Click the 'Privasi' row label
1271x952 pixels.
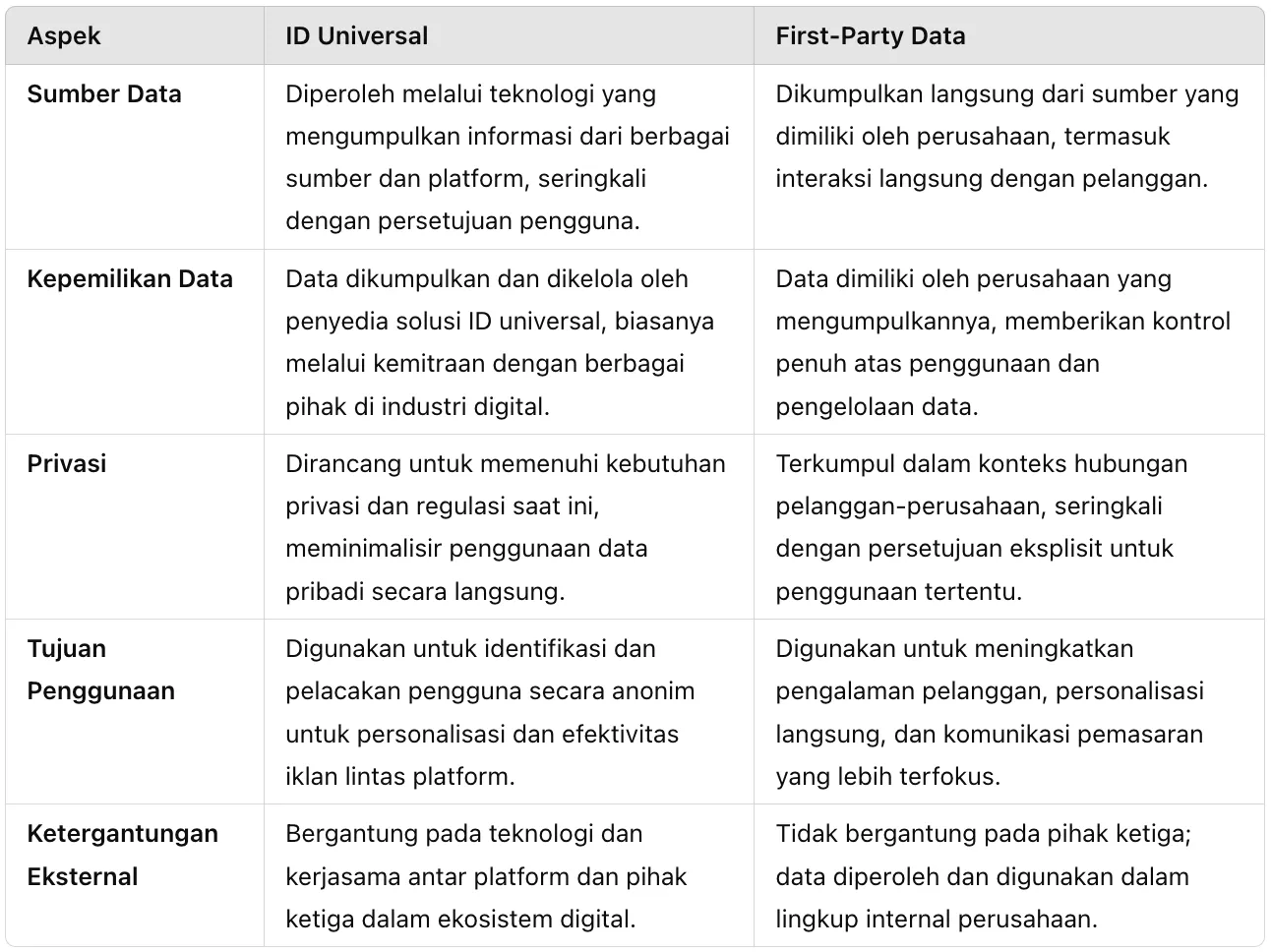point(66,464)
